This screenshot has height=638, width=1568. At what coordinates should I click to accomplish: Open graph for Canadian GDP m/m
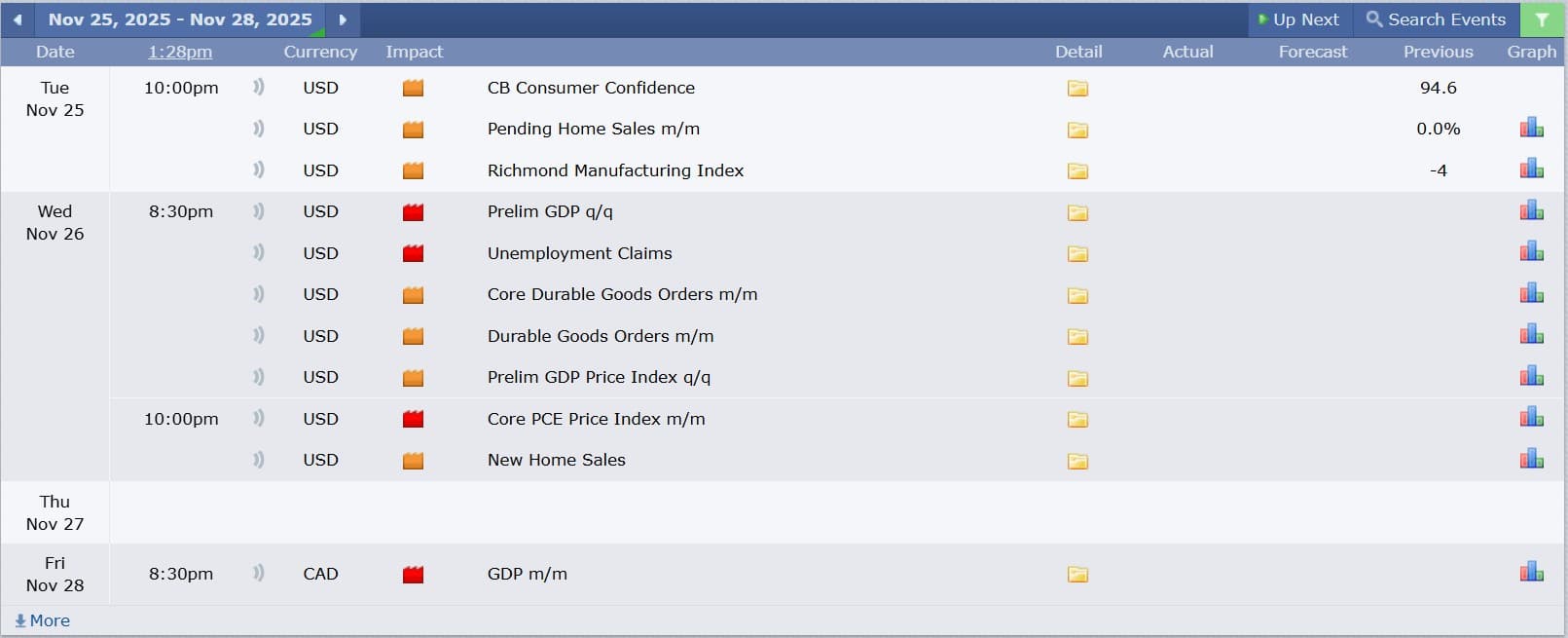pyautogui.click(x=1531, y=572)
